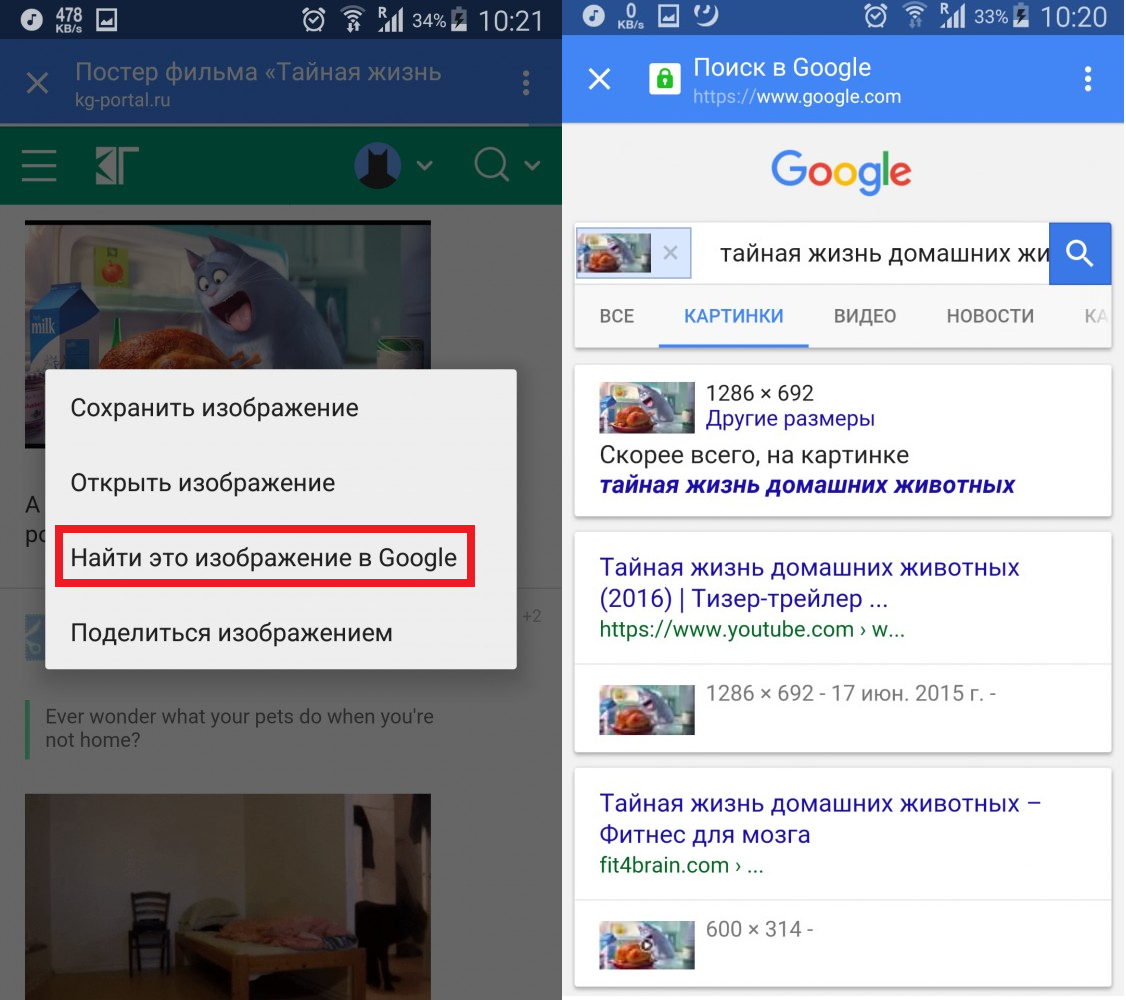Switch to the НОВОСТИ tab

click(990, 316)
